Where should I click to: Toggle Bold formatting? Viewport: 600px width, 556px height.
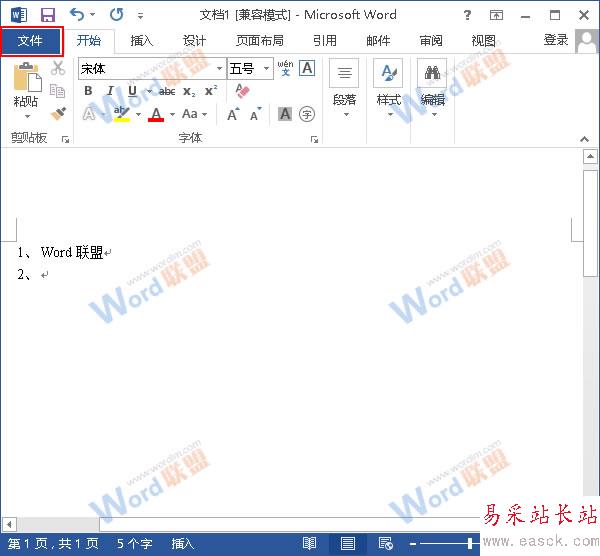pyautogui.click(x=88, y=91)
